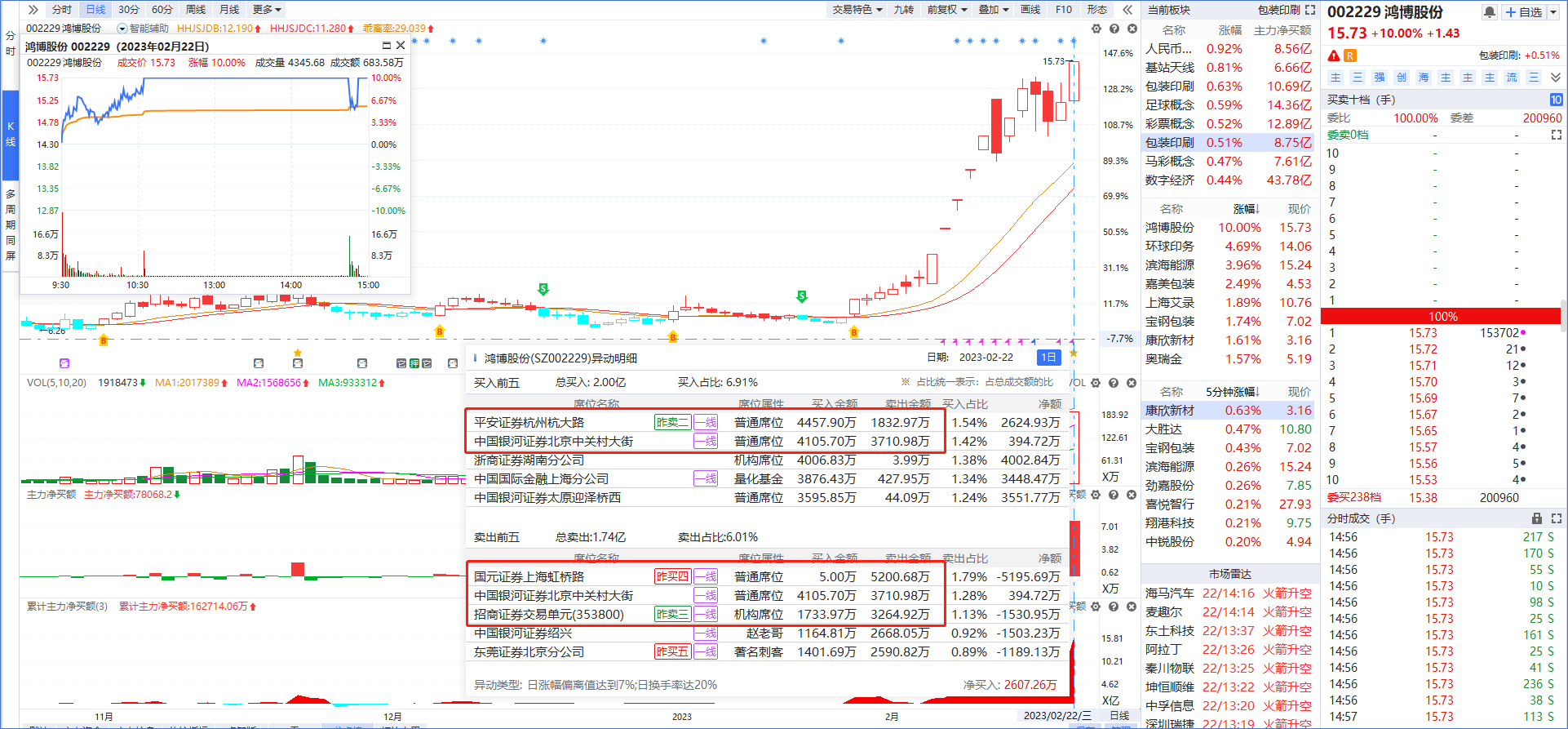Screen dimensions: 1568x729
Task: Switch to the 分时 period tab
Action: (x=62, y=10)
